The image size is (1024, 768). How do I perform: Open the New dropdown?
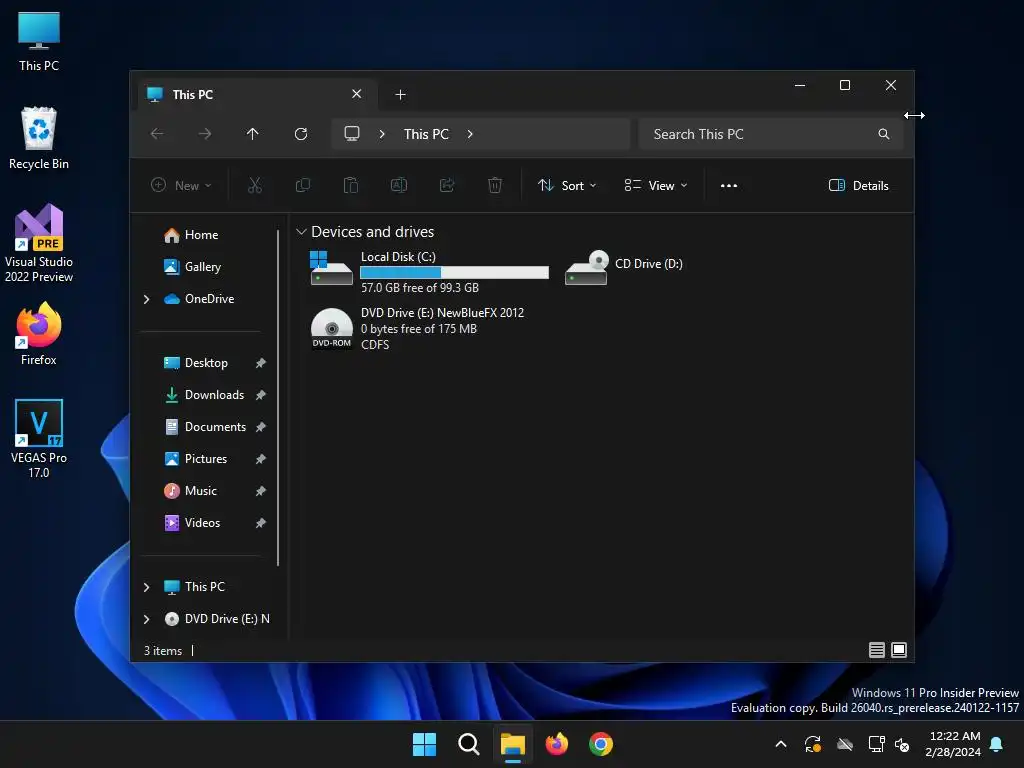[x=181, y=185]
